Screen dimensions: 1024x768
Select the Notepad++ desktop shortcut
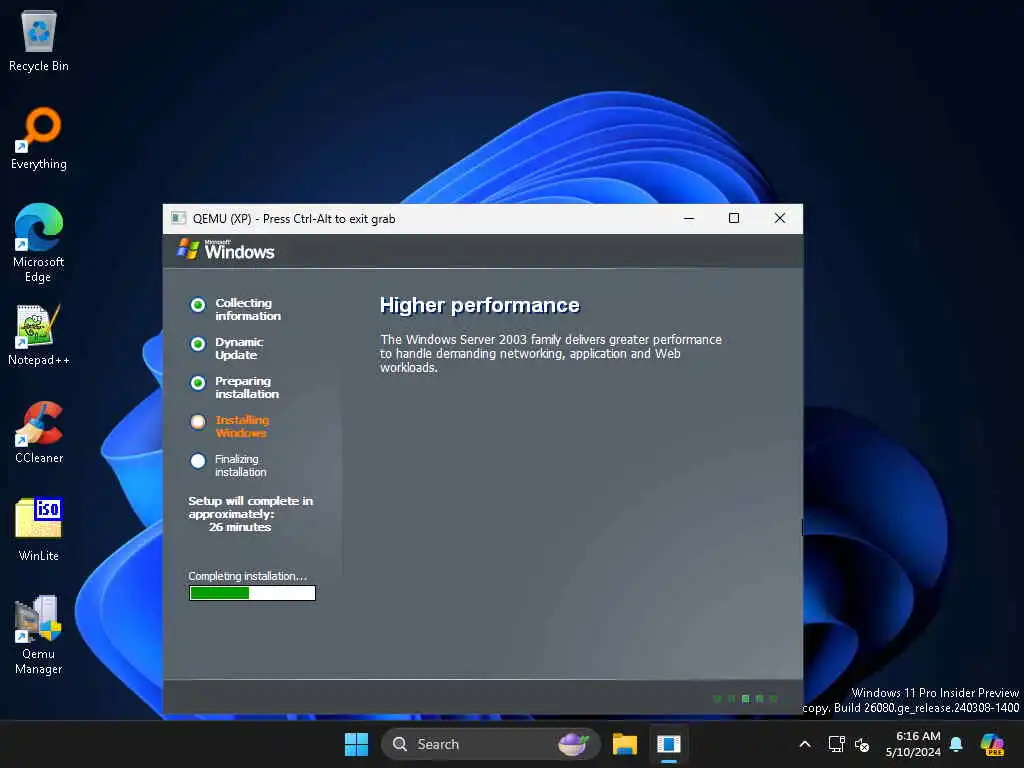[39, 334]
